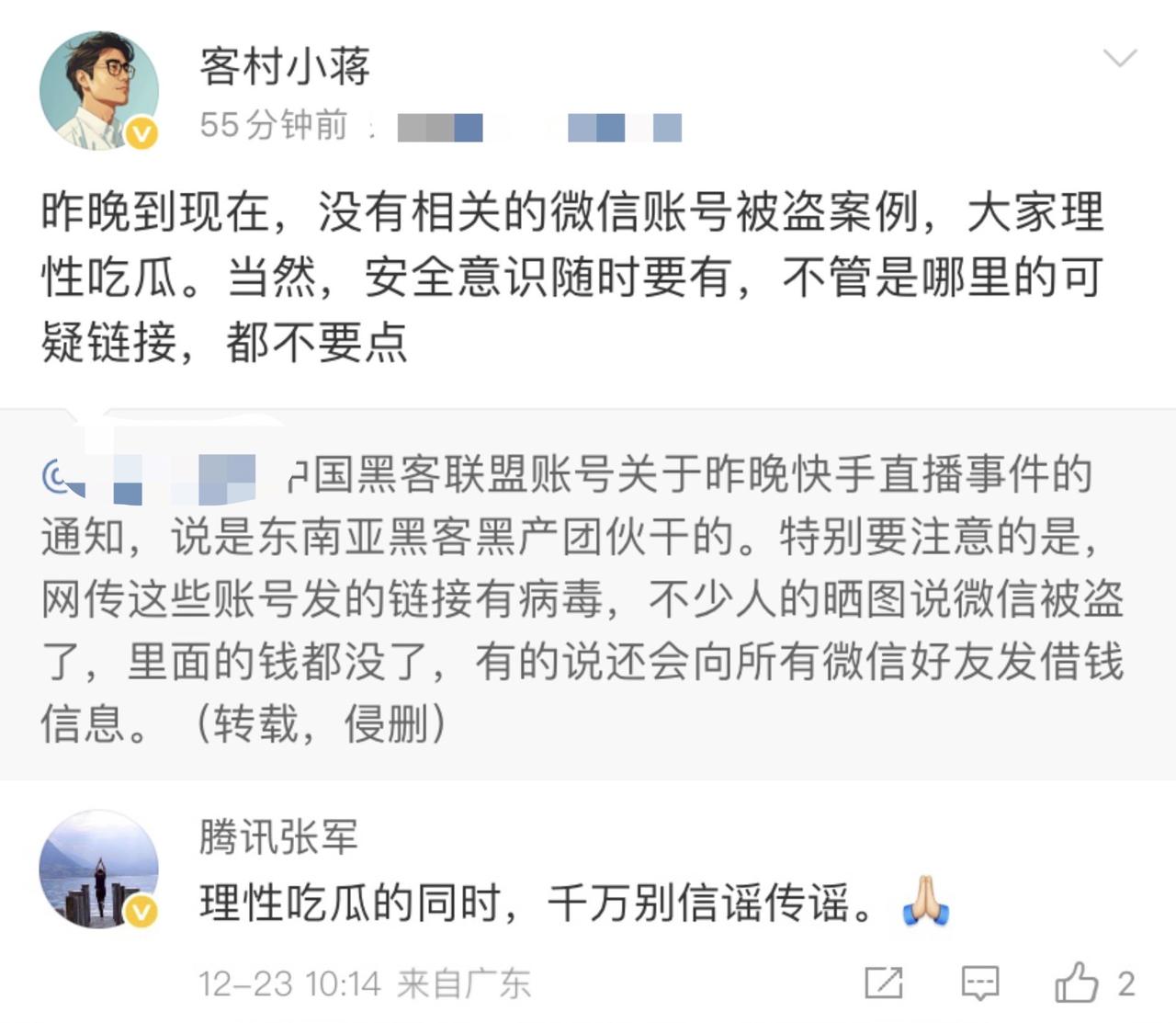Viewport: 1176px width, 1023px height.
Task: Open the post options chevron at top right
Action: (1119, 59)
